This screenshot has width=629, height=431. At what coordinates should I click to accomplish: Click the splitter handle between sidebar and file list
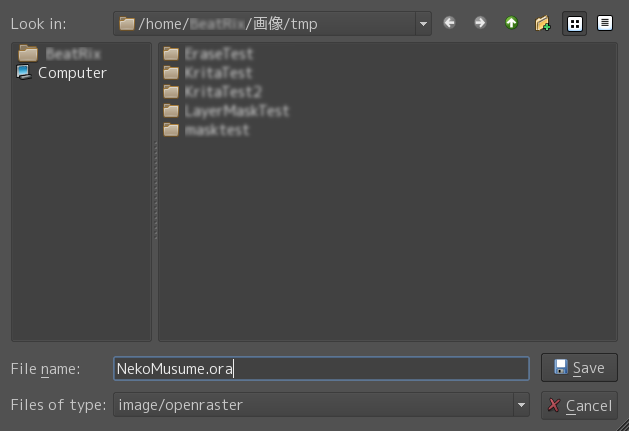point(155,190)
